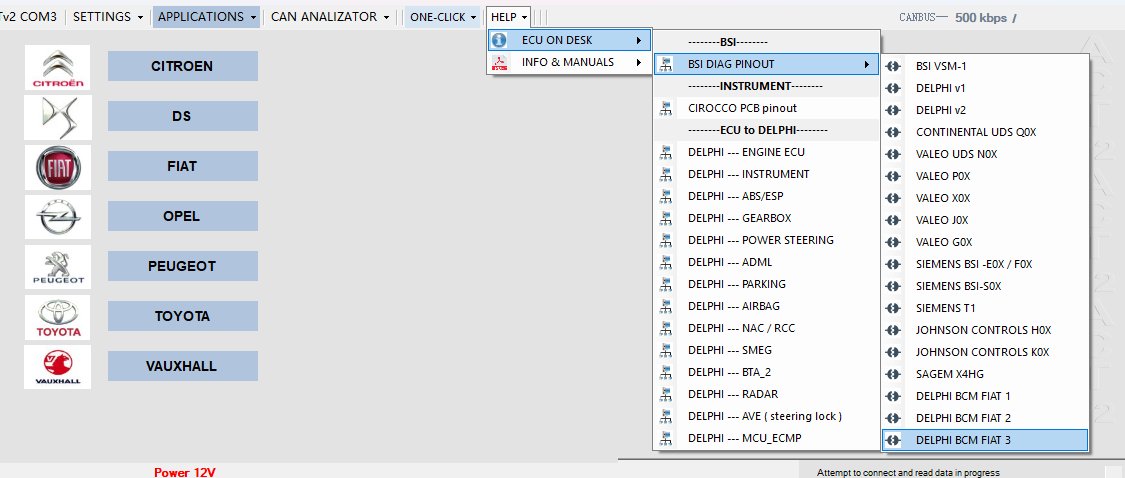Viewport: 1125px width, 478px height.
Task: Collapse the HELP dropdown menu
Action: tap(509, 17)
